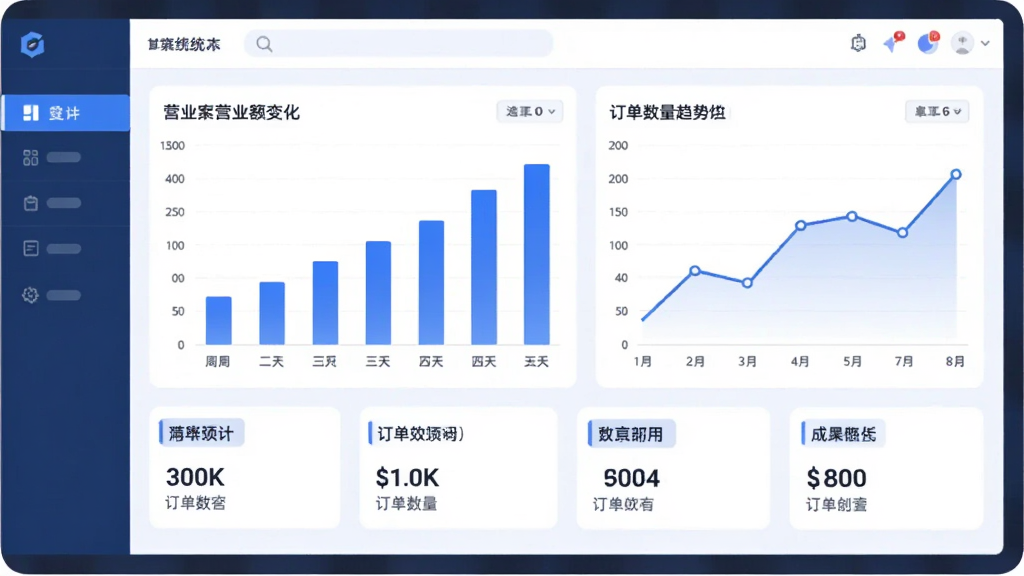The height and width of the screenshot is (576, 1024).
Task: Select the 300K stat card value
Action: 195,477
